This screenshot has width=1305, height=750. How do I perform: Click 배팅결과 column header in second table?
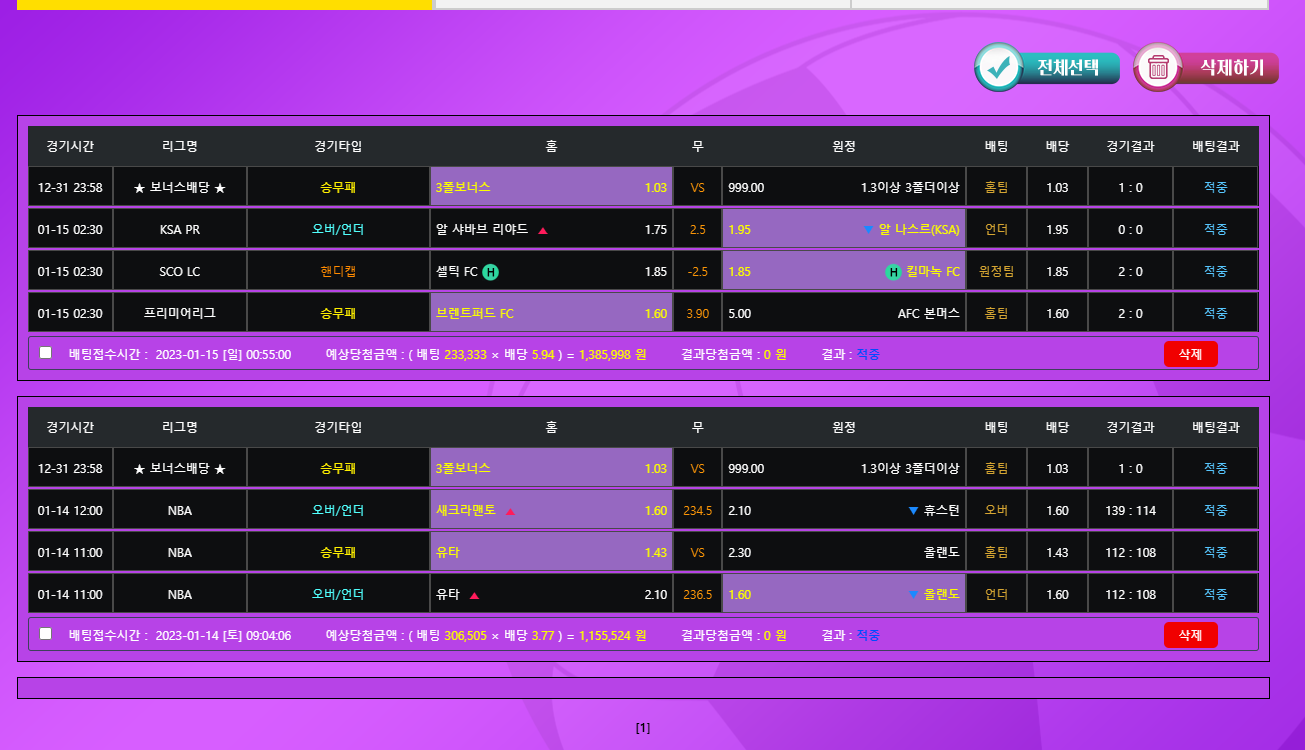[x=1215, y=427]
